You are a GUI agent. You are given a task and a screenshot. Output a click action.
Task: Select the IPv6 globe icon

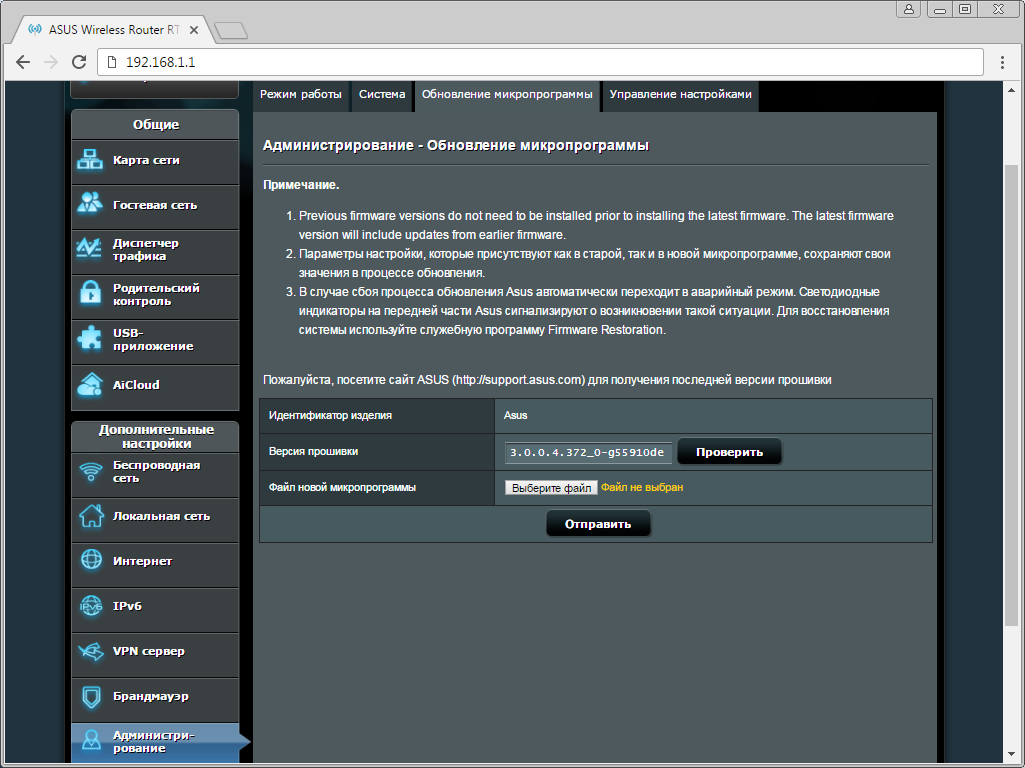coord(91,606)
